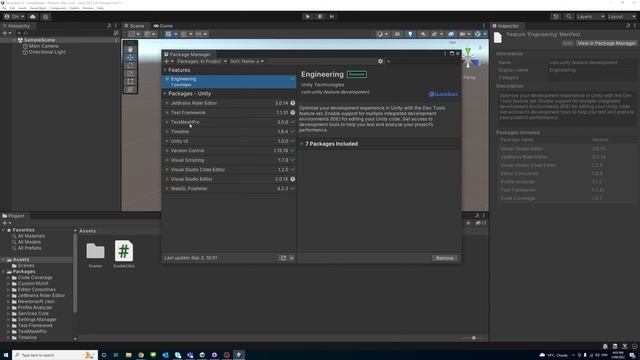Select Directional Light in Hierarchy

coord(47,52)
